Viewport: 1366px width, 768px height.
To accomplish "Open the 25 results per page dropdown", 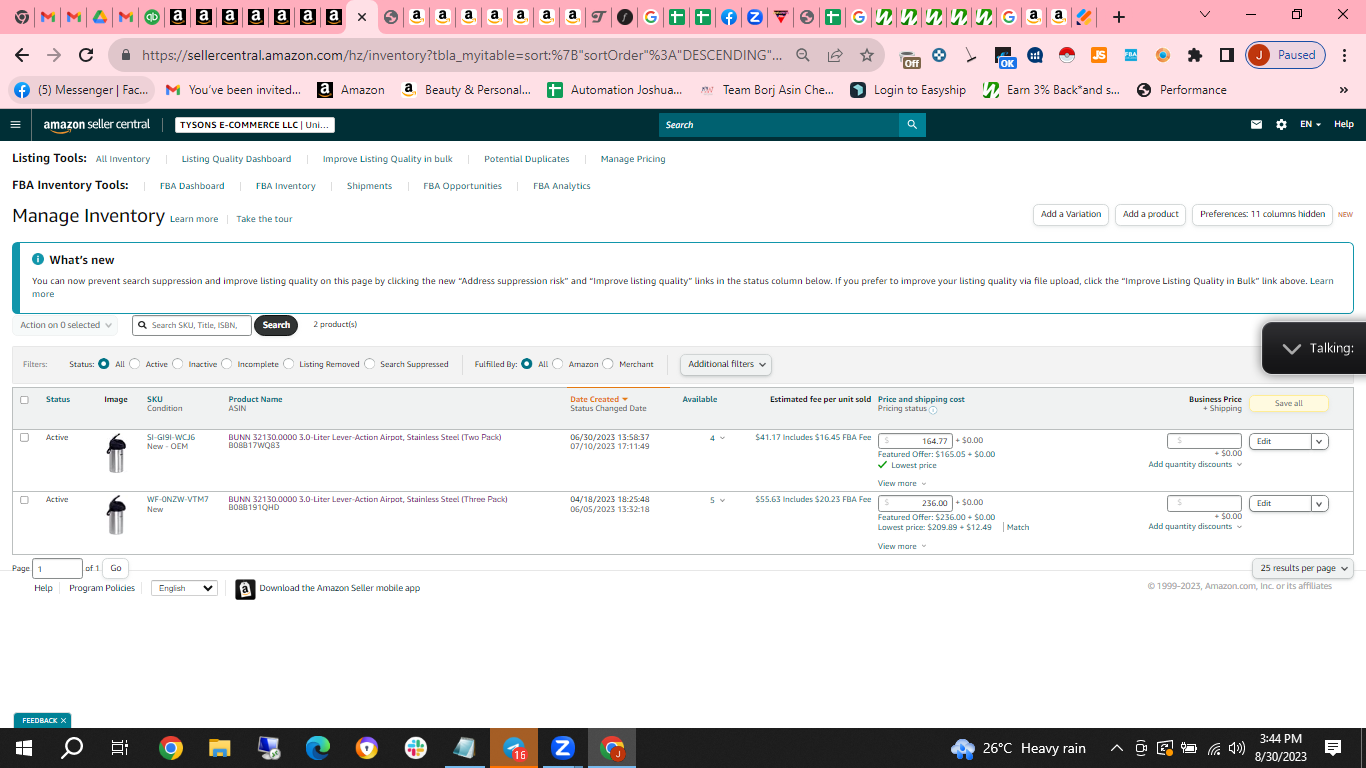I will [x=1302, y=568].
